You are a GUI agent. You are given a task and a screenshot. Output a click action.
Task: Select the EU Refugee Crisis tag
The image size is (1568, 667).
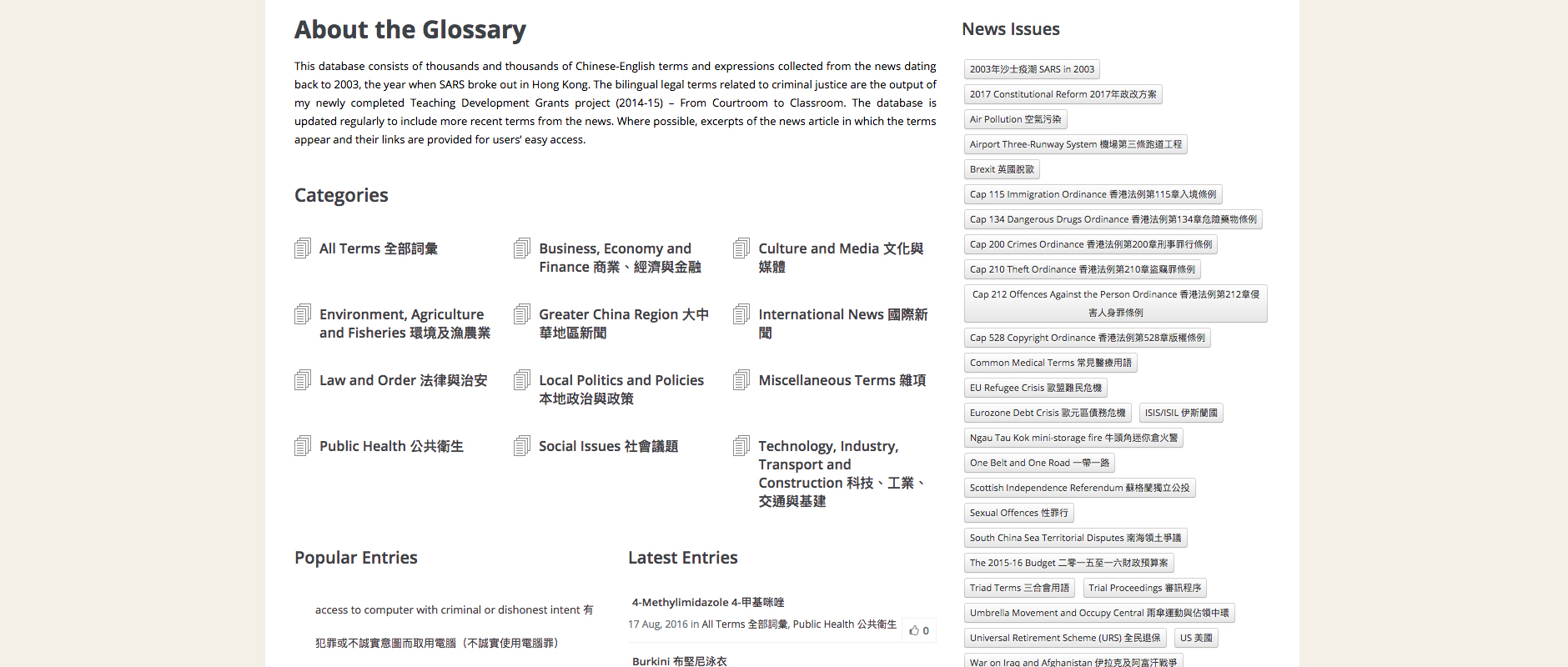coord(1035,388)
